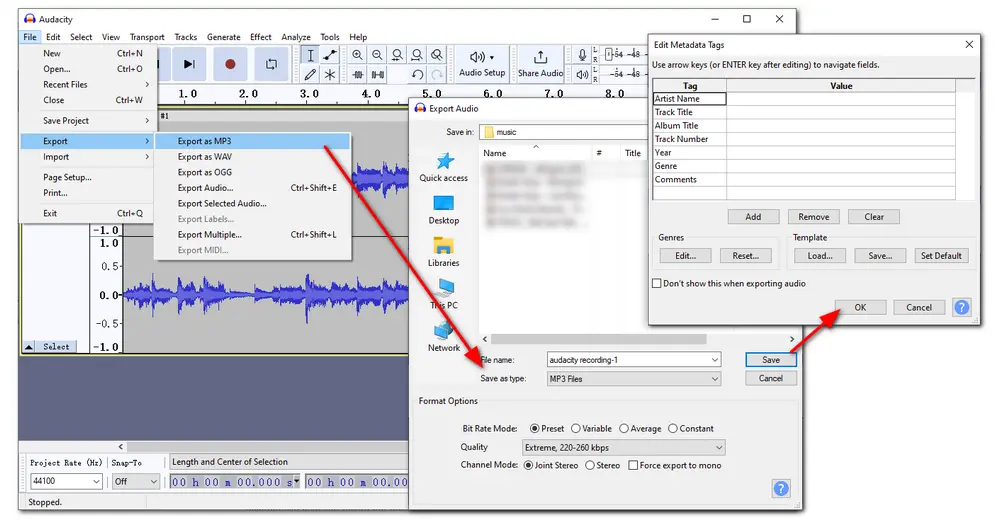
Task: Open the Effect menu
Action: pyautogui.click(x=260, y=37)
